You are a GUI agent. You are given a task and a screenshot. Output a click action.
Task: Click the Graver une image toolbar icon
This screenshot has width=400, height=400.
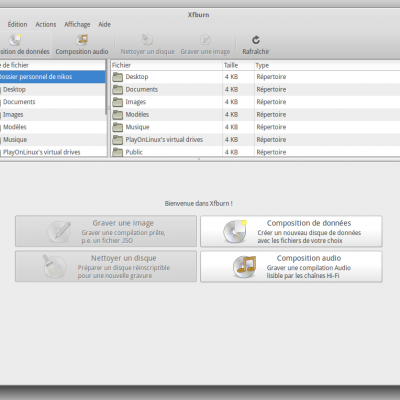pos(205,40)
